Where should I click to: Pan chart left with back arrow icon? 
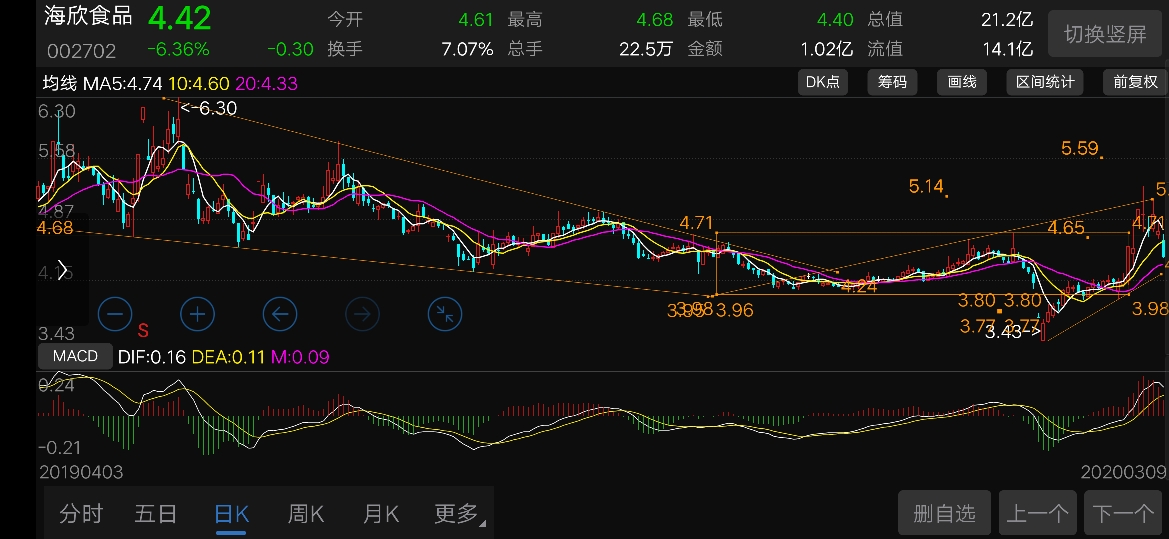point(280,314)
